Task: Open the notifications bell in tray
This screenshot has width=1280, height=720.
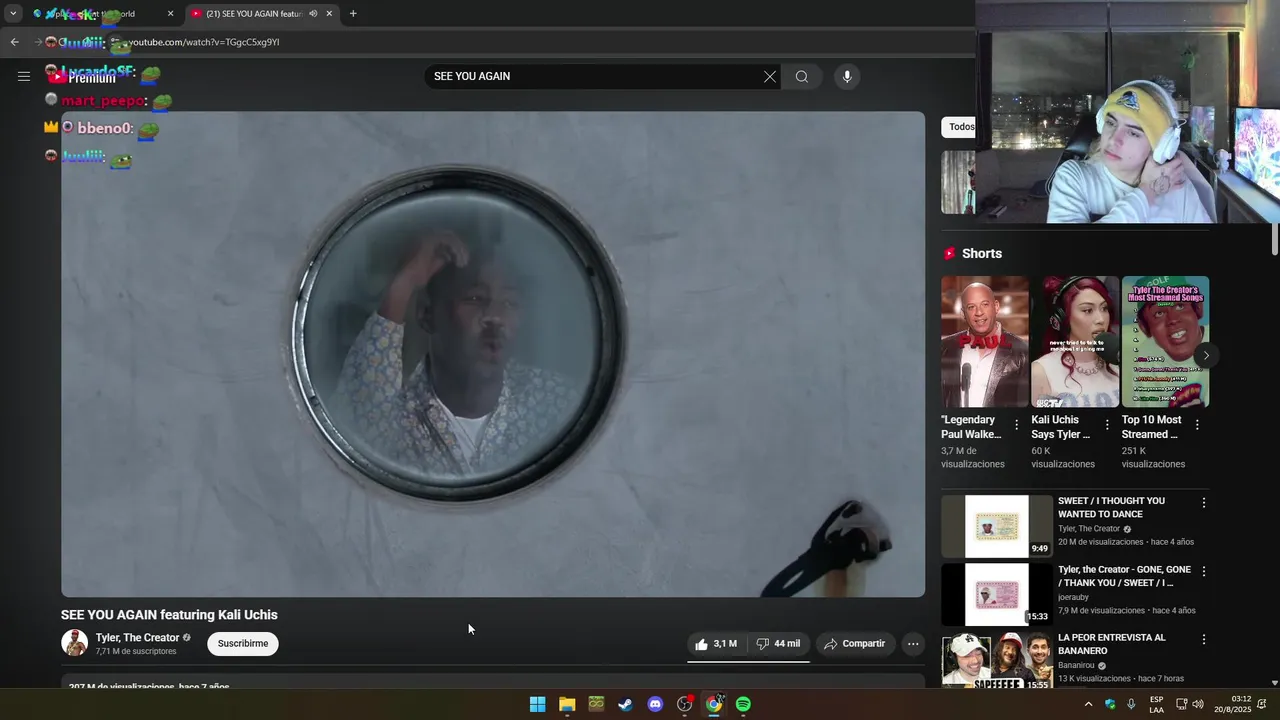Action: pos(1262,704)
